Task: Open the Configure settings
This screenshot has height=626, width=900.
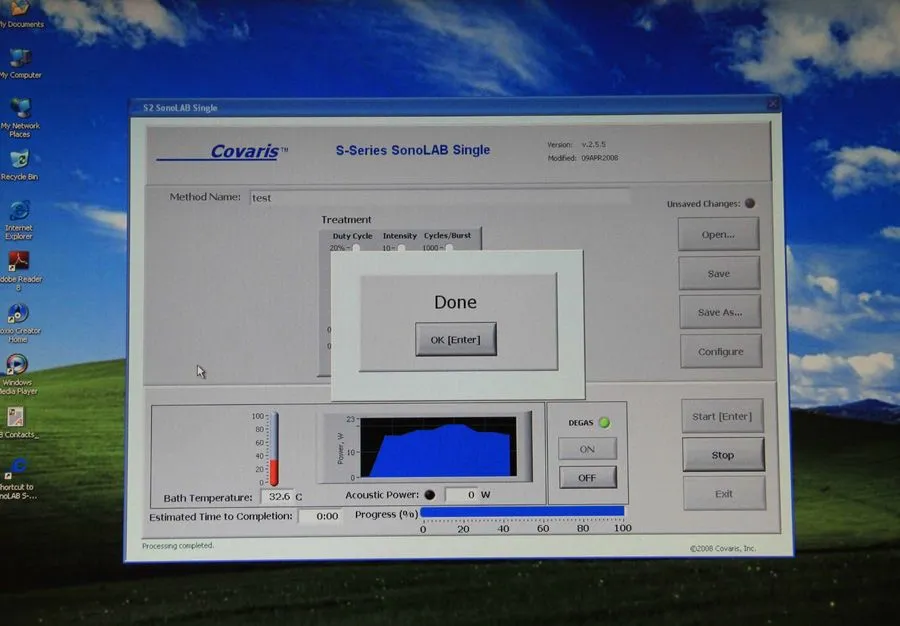Action: point(721,351)
